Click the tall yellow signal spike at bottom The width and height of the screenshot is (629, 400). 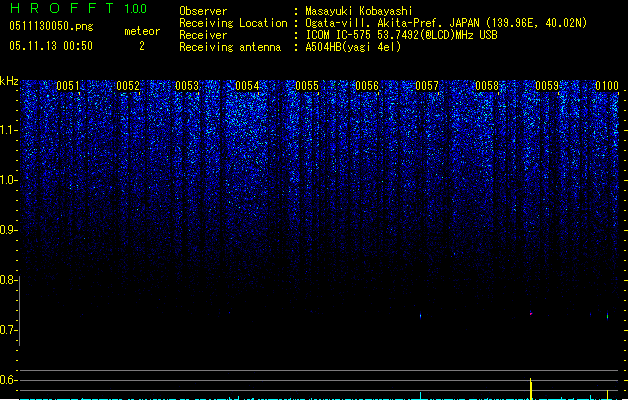(x=531, y=389)
